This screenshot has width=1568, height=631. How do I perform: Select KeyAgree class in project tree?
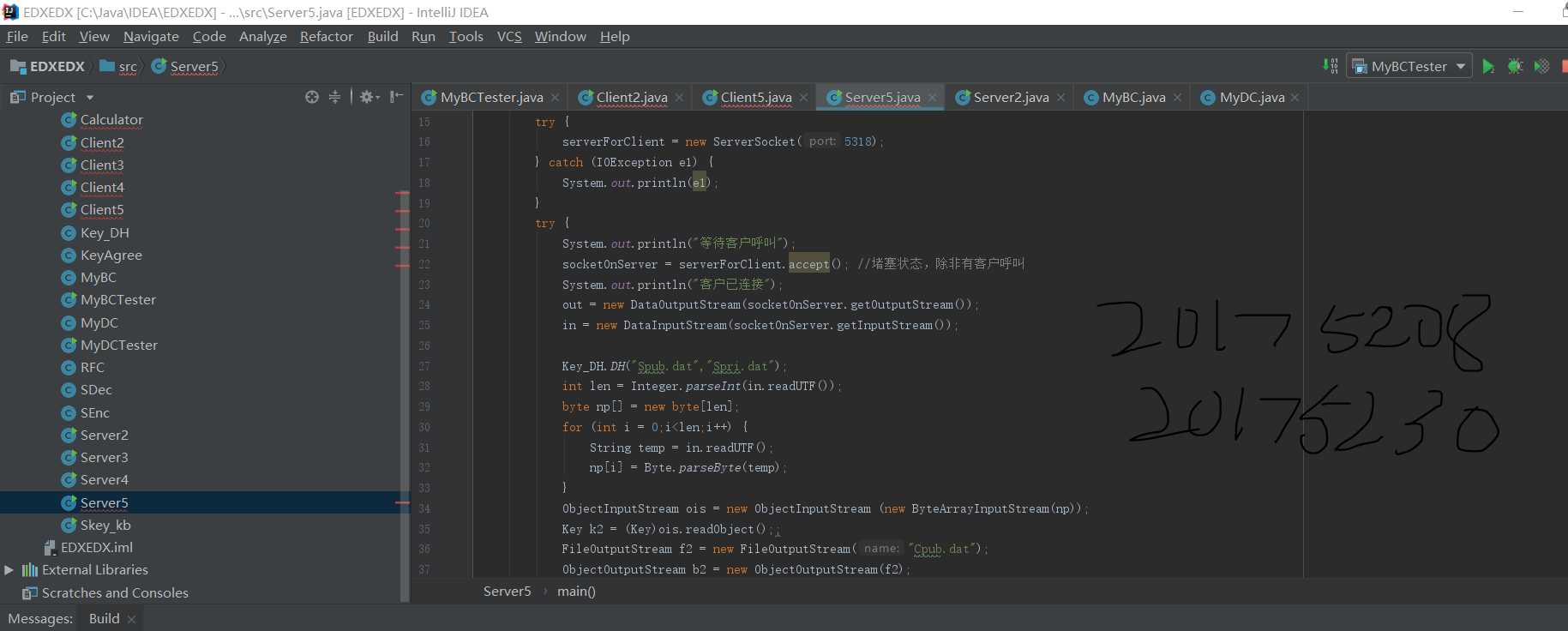pyautogui.click(x=111, y=255)
